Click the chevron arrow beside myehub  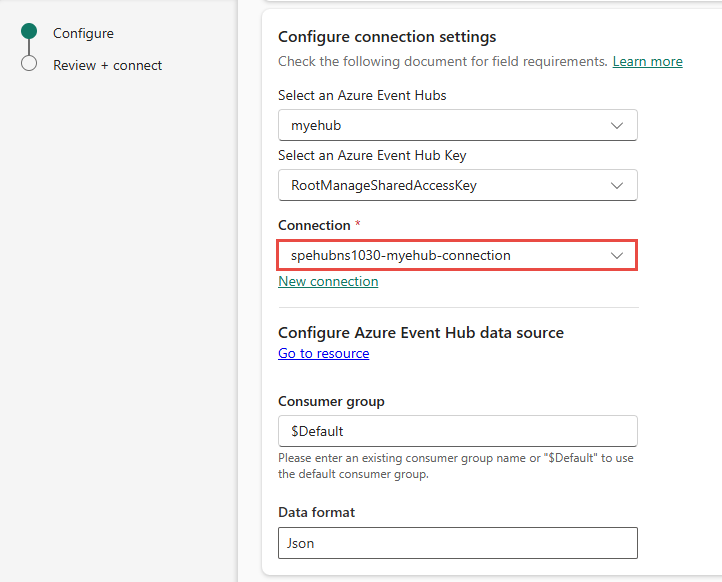[617, 126]
